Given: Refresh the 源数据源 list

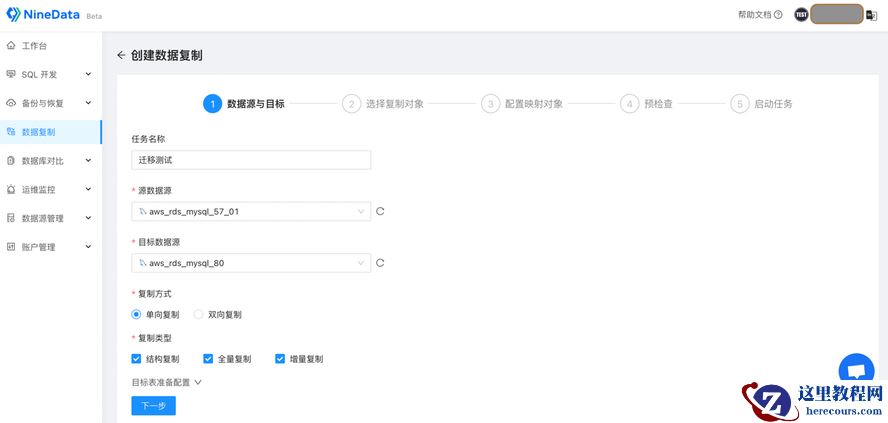Looking at the screenshot, I should click(380, 211).
